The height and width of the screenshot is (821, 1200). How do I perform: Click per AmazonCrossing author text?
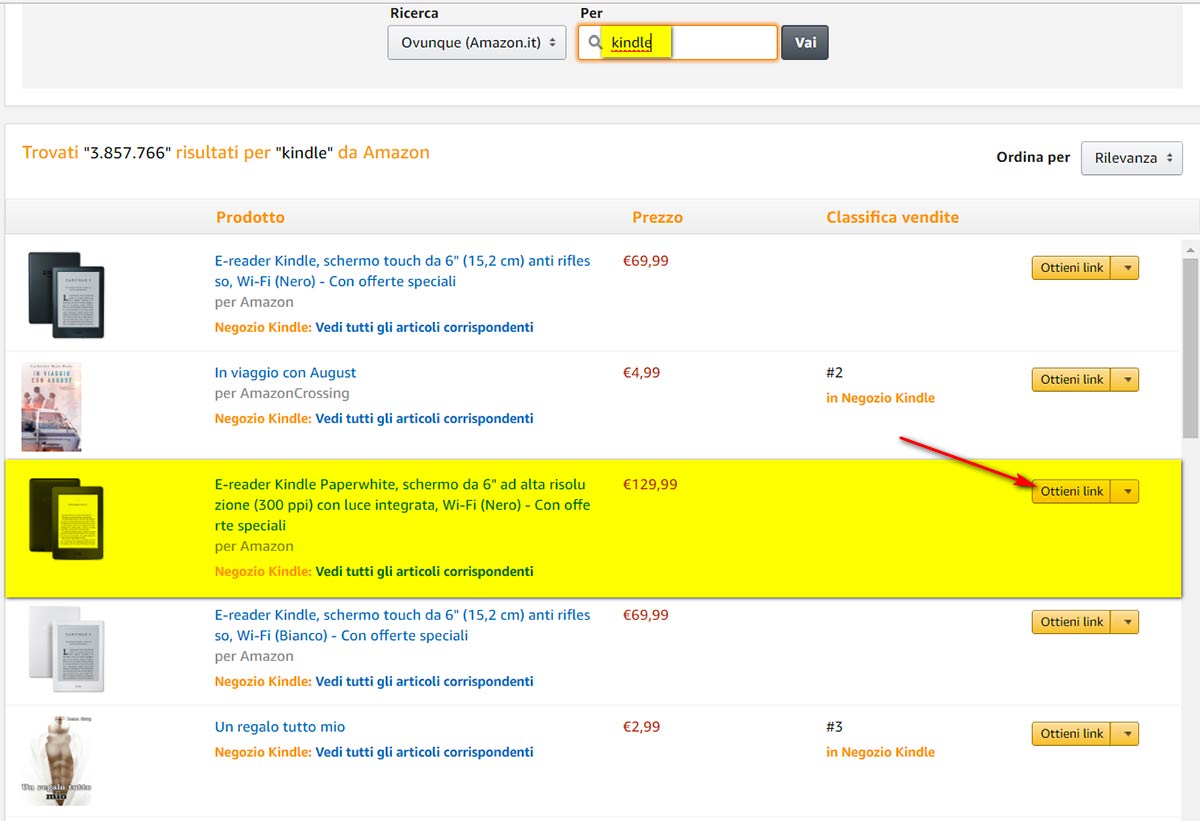click(x=282, y=394)
